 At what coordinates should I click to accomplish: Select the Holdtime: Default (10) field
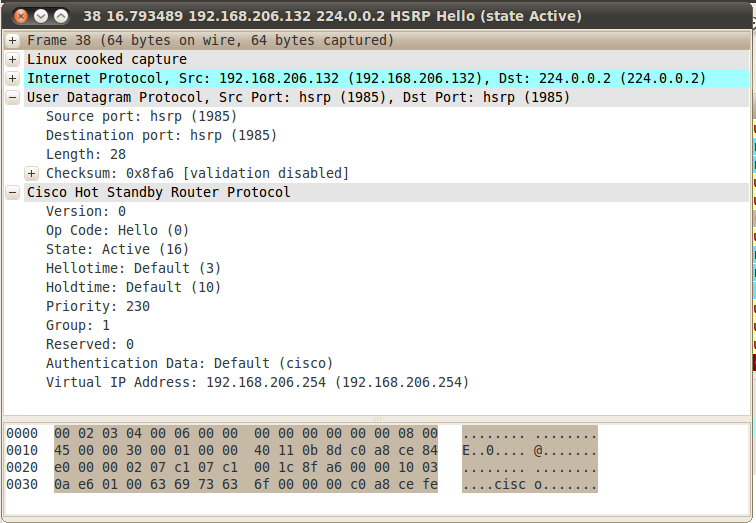(x=133, y=287)
